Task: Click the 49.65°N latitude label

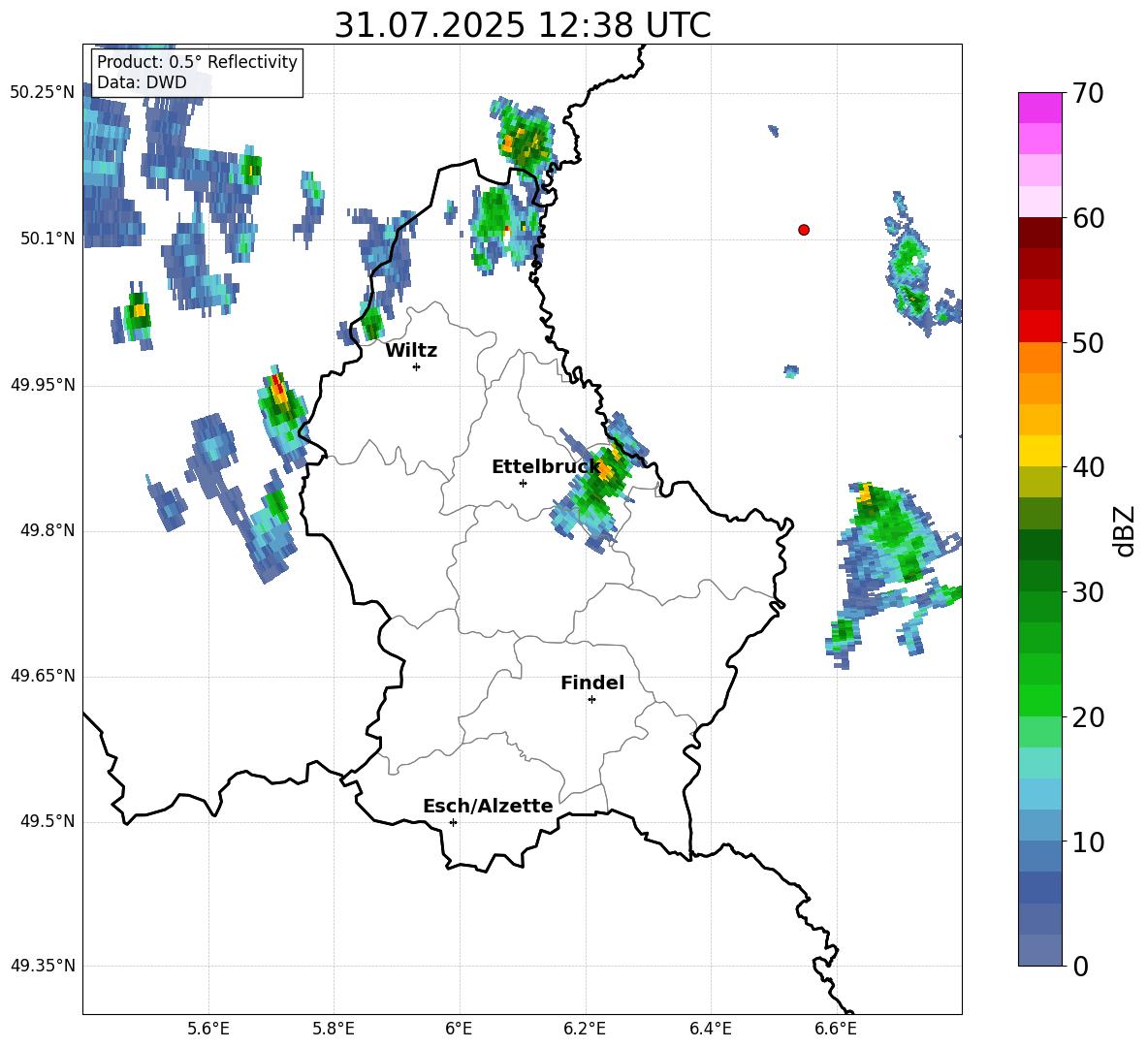Action: pyautogui.click(x=43, y=676)
